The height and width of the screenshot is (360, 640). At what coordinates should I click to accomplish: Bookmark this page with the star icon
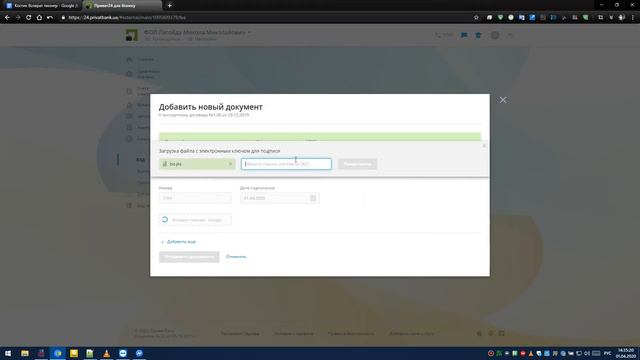tap(476, 18)
